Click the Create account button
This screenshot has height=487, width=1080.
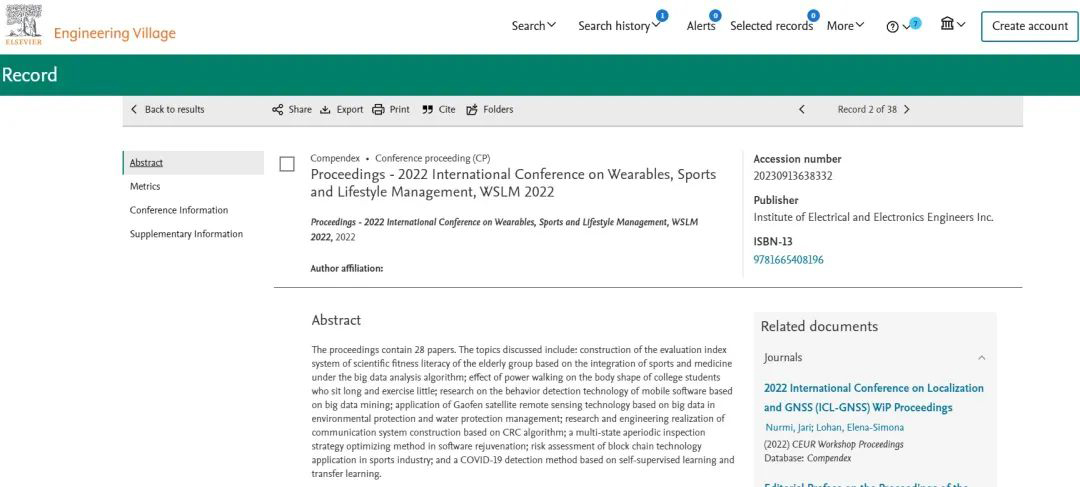pyautogui.click(x=1030, y=26)
